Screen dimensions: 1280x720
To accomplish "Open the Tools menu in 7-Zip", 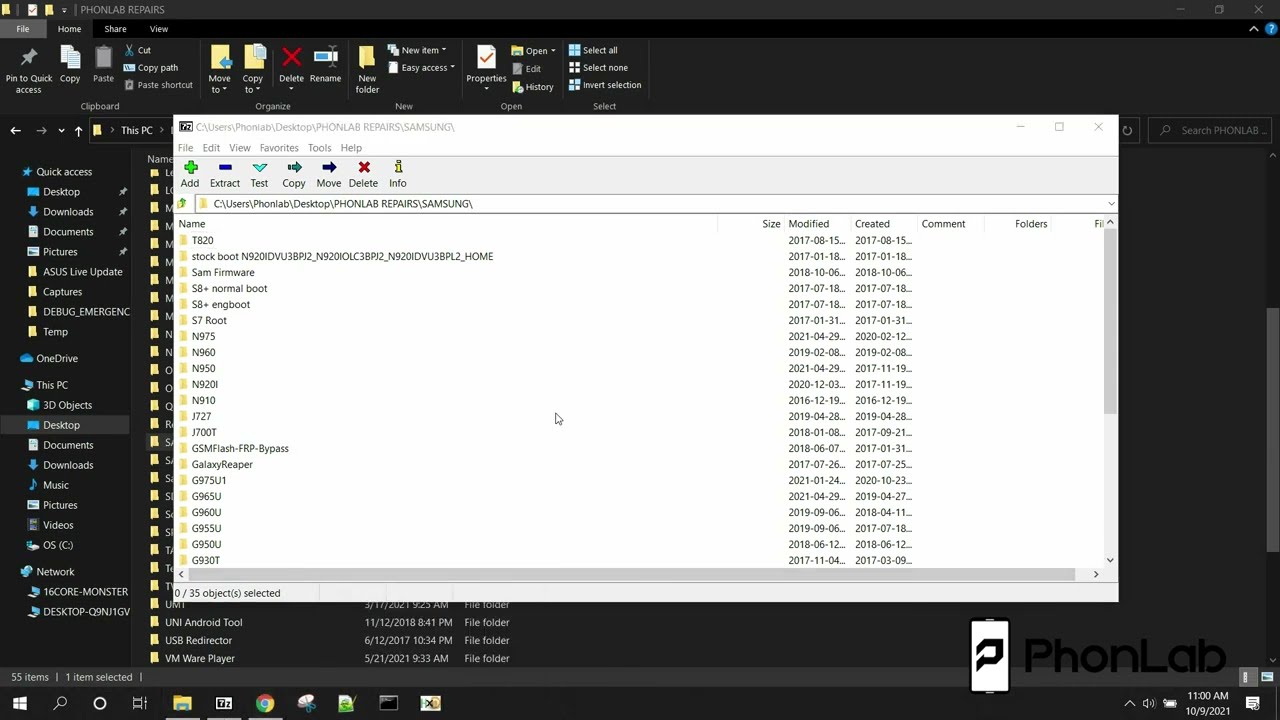I will coord(319,148).
